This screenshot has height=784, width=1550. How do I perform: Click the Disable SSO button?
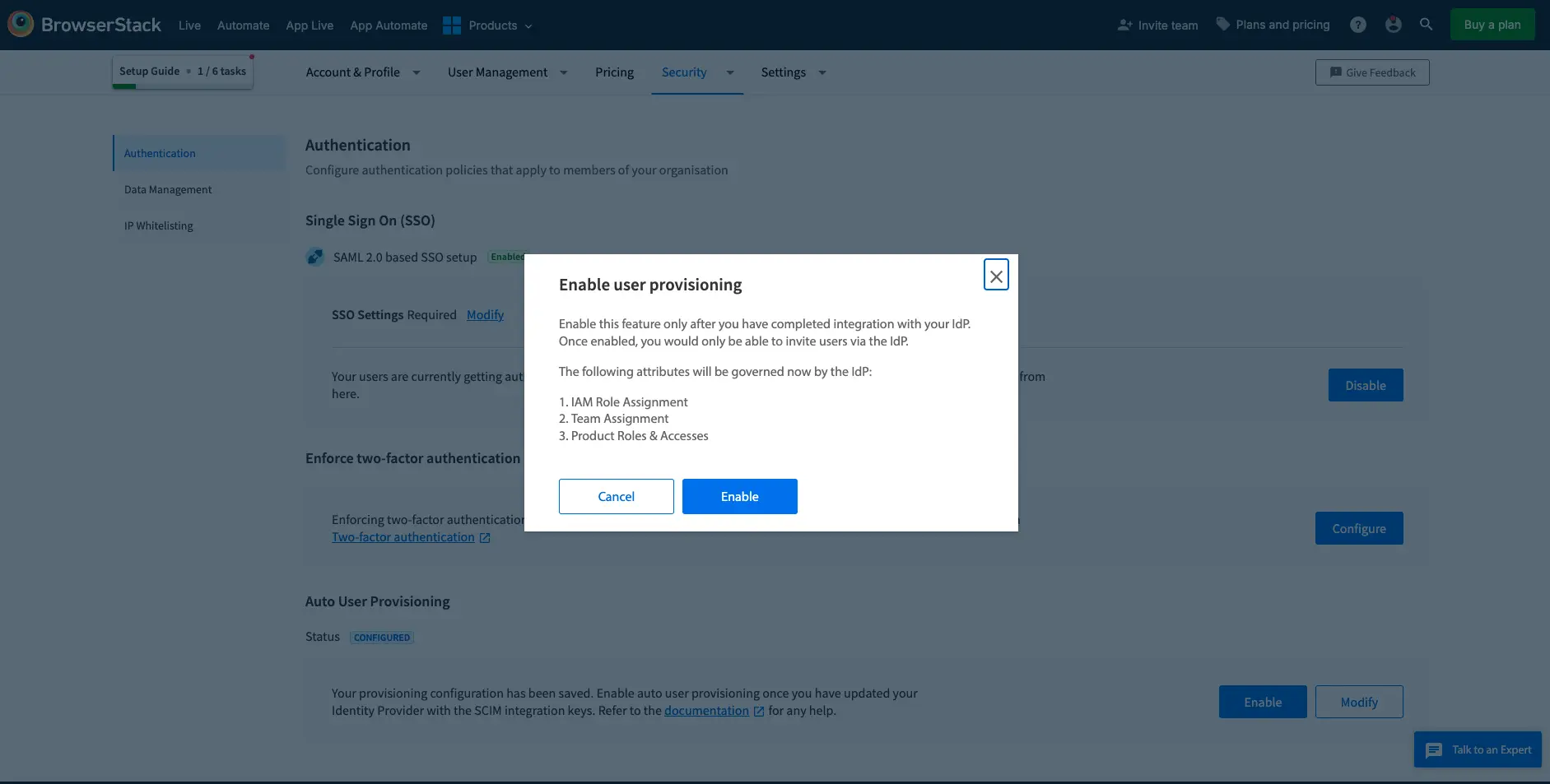click(x=1366, y=385)
